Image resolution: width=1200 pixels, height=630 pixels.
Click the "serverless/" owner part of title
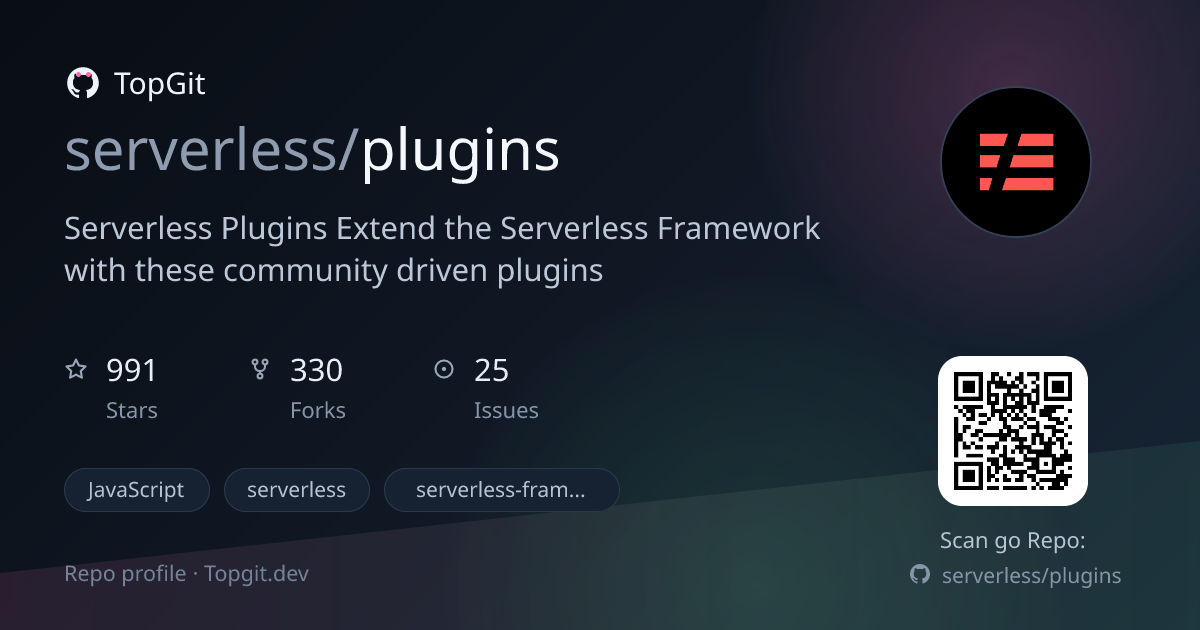(210, 150)
